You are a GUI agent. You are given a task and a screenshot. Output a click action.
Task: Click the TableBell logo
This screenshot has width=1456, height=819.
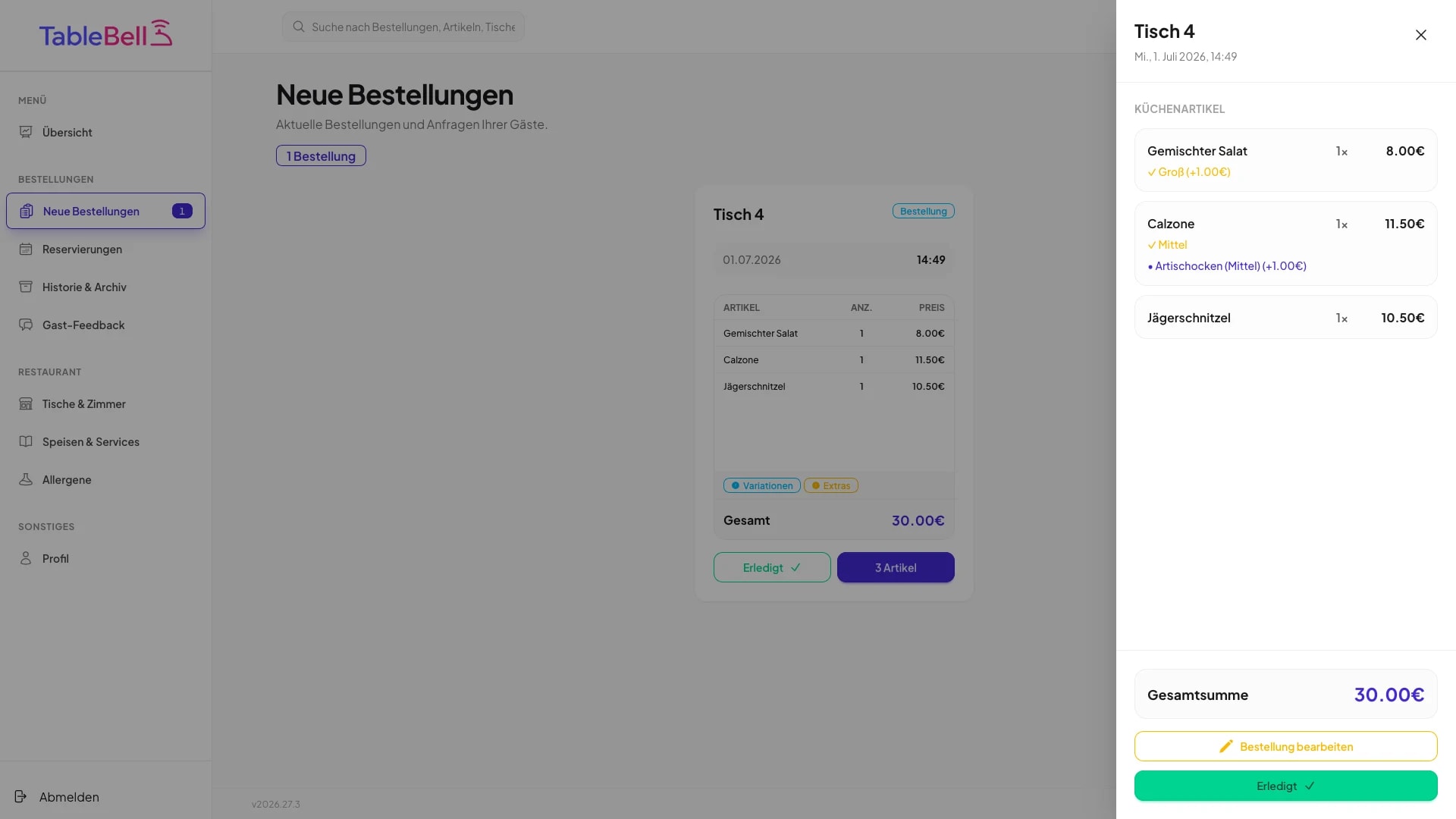pyautogui.click(x=105, y=34)
